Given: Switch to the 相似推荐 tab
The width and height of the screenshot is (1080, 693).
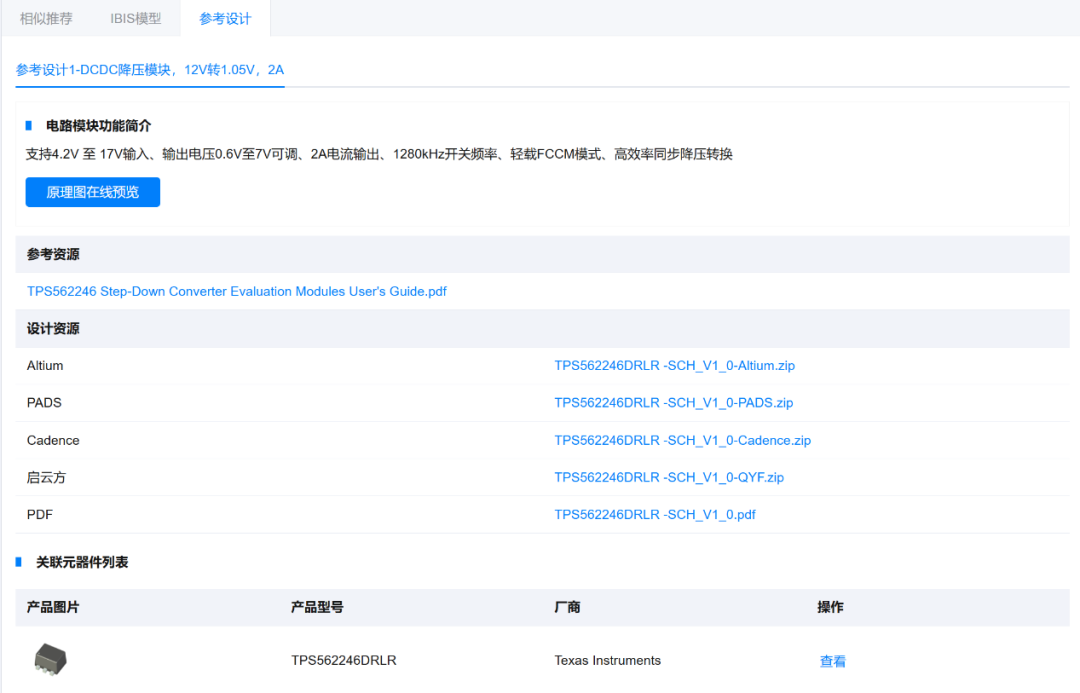Looking at the screenshot, I should [46, 19].
